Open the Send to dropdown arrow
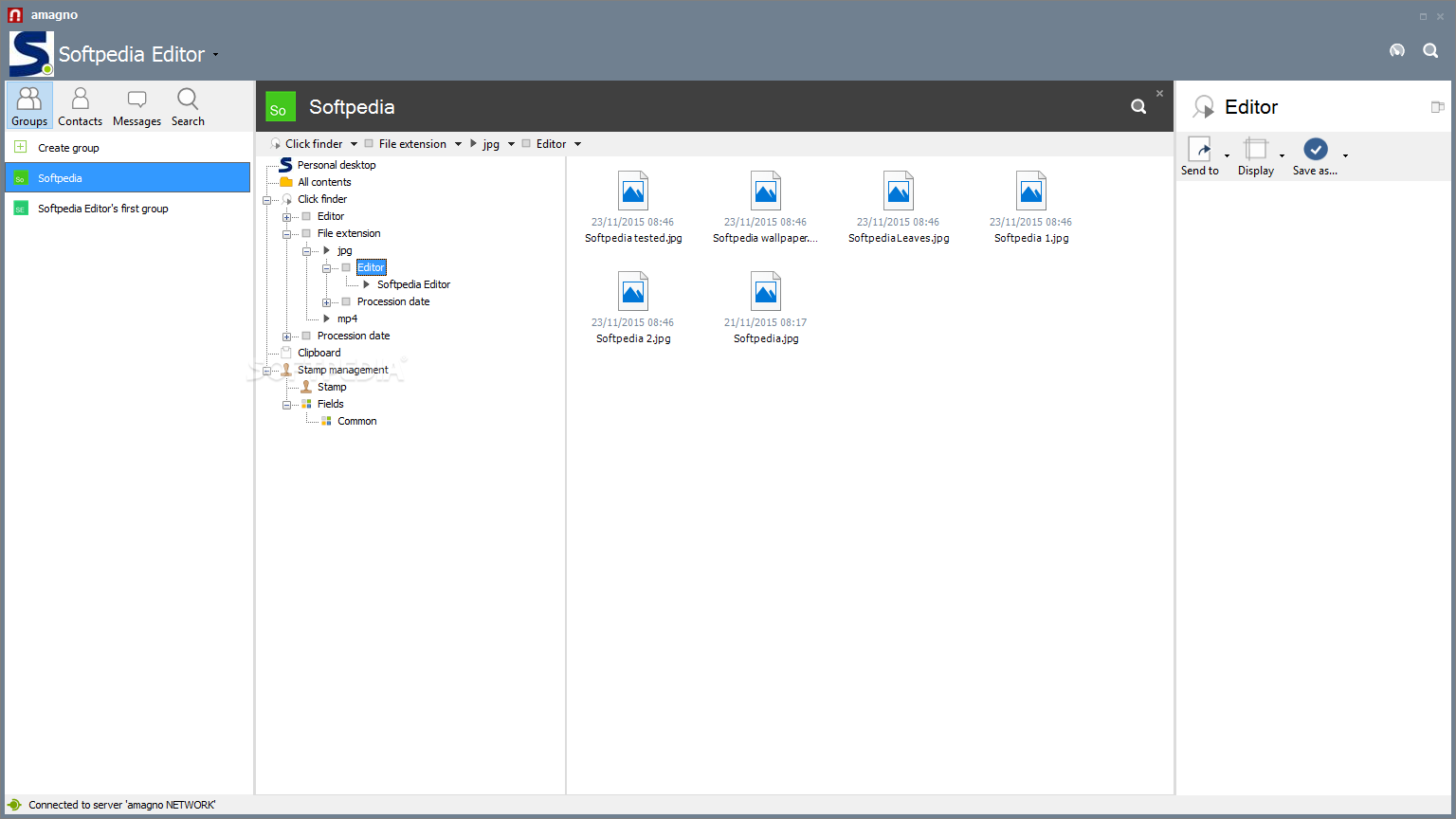This screenshot has height=819, width=1456. 1227,155
